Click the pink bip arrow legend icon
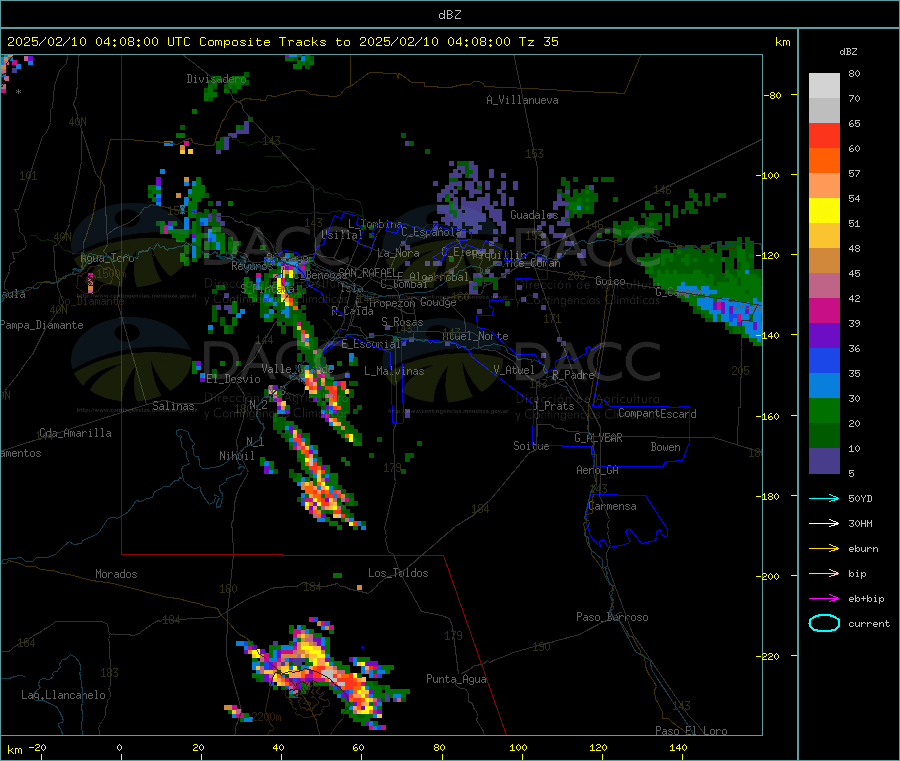900x761 pixels. (824, 573)
